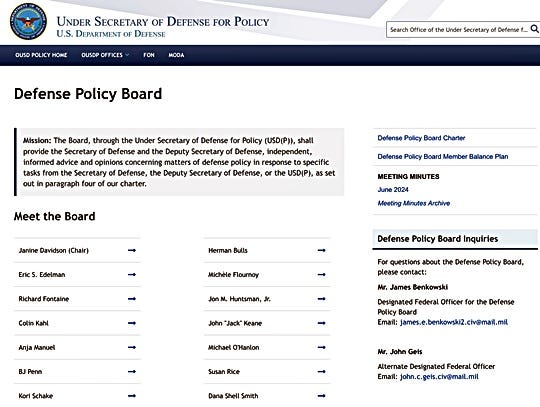Click the arrow beside Colin Kahl
This screenshot has width=540, height=407.
[132, 323]
